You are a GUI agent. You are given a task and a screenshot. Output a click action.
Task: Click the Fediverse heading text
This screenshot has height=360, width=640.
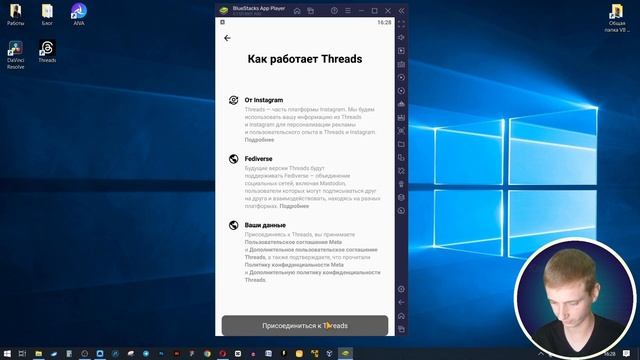click(x=258, y=159)
